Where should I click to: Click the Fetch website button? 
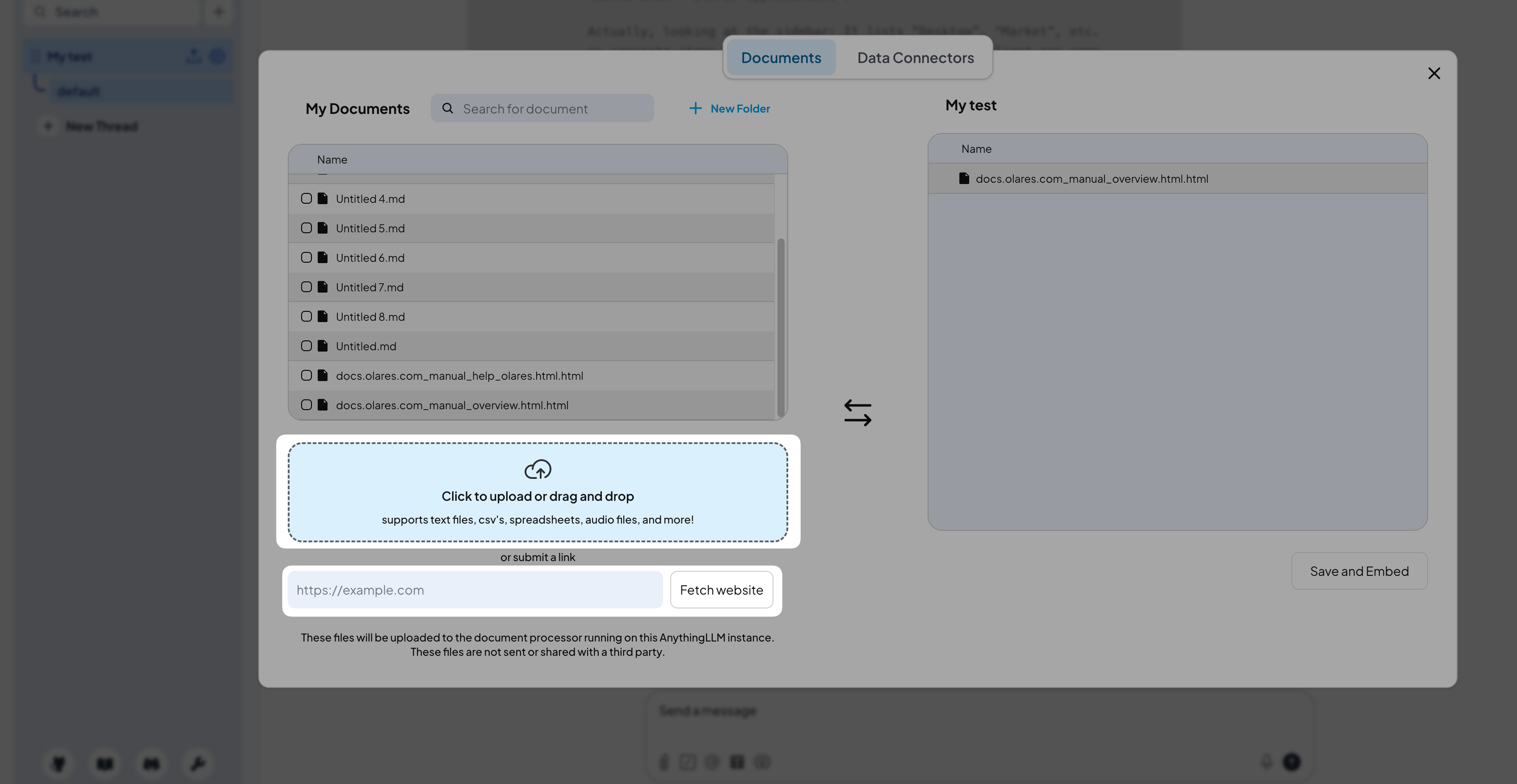point(721,589)
